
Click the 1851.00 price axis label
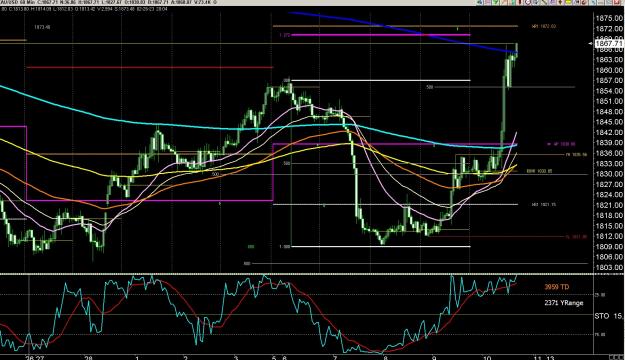click(x=609, y=101)
